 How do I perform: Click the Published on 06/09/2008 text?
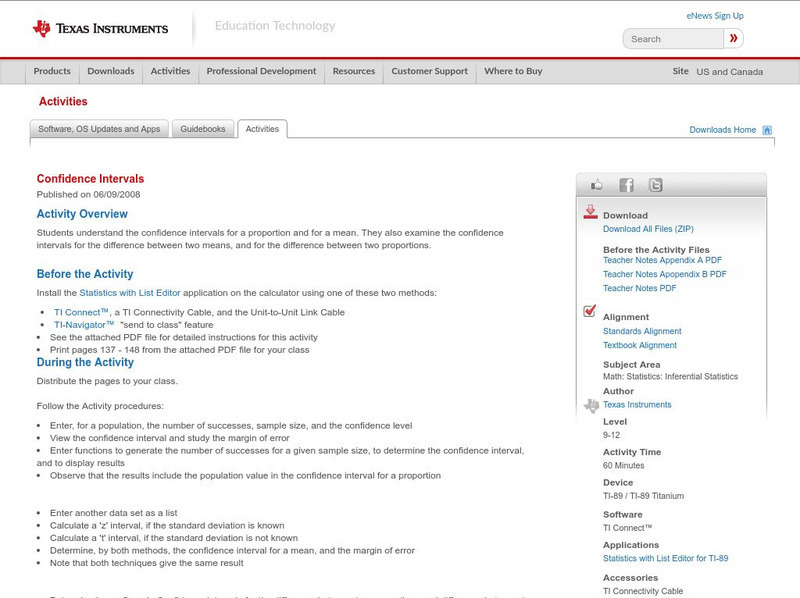pyautogui.click(x=88, y=194)
